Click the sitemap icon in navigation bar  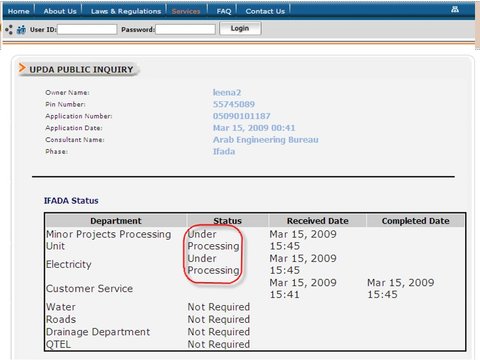tap(455, 10)
